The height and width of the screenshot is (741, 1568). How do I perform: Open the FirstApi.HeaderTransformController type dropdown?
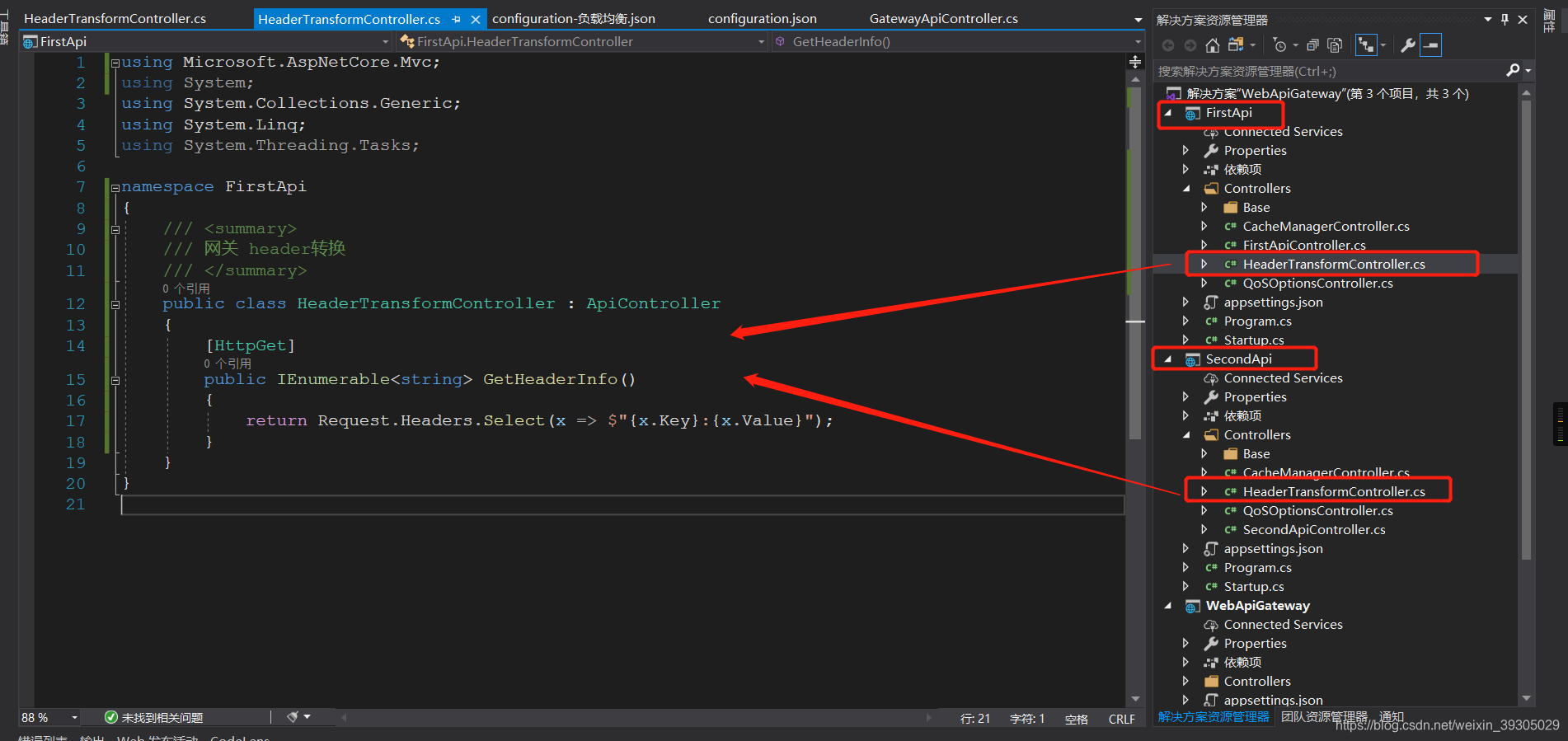[762, 42]
